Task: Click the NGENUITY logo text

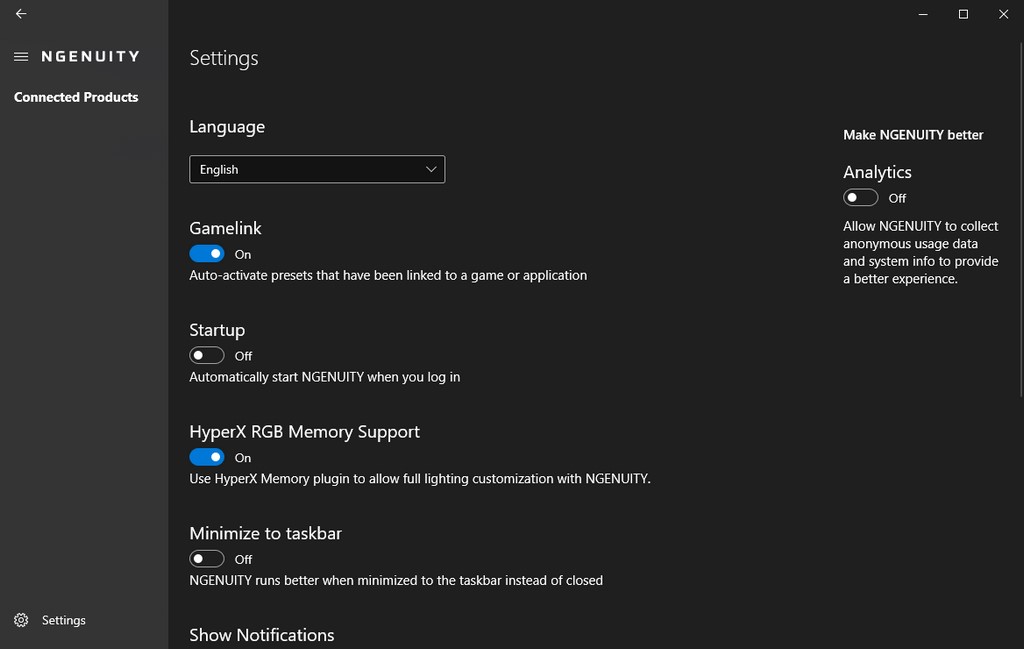Action: click(90, 57)
